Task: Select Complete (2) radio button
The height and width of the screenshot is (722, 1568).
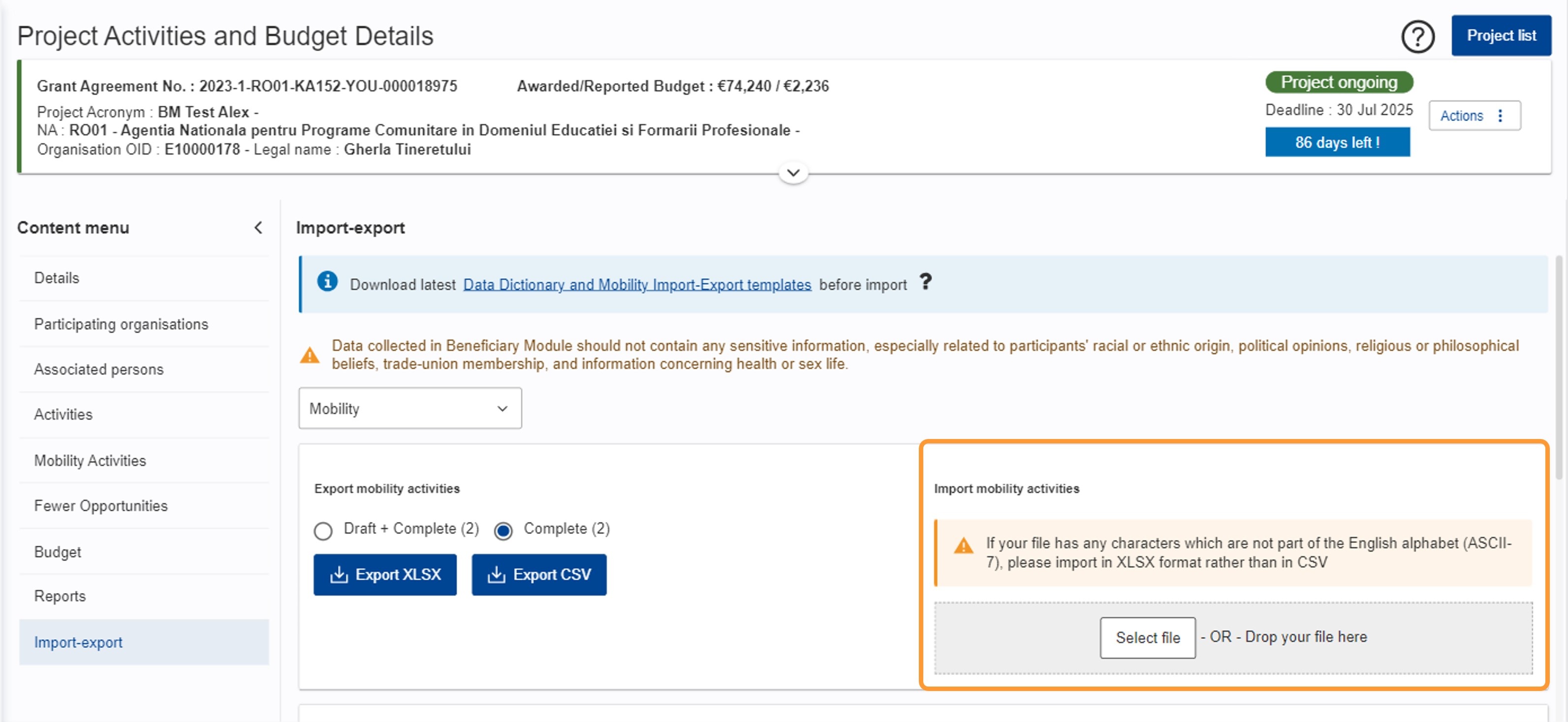Action: [503, 532]
